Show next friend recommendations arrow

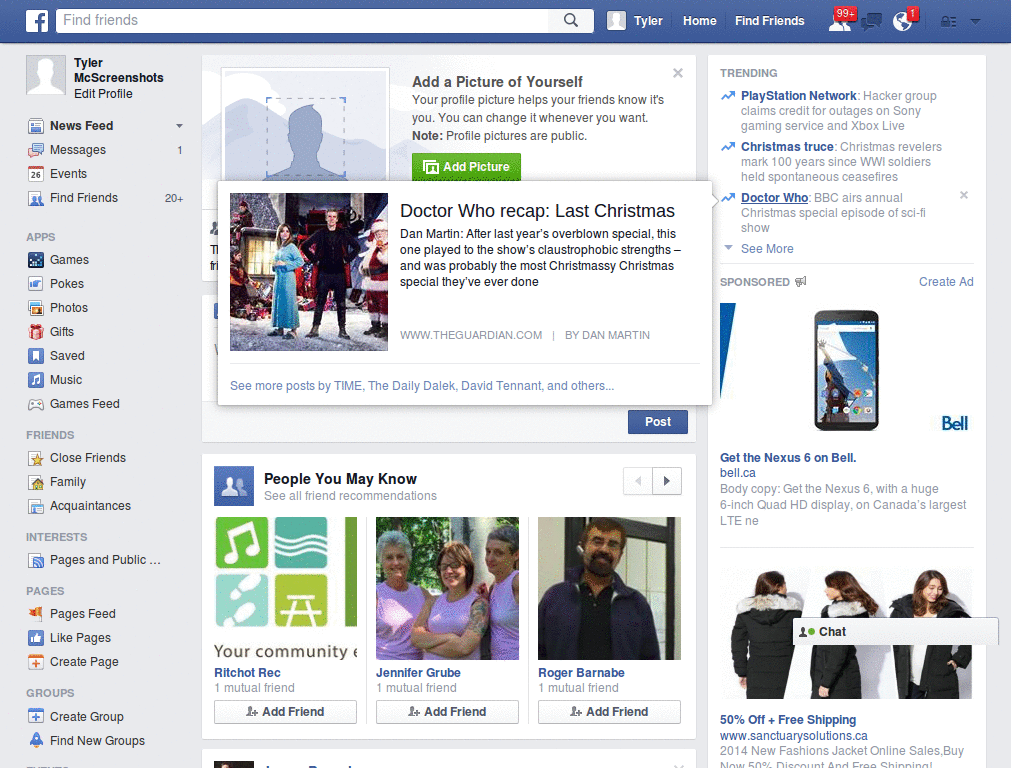[667, 481]
